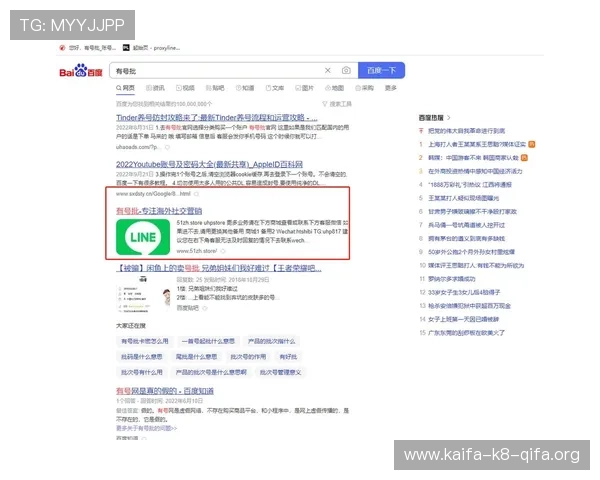This screenshot has height=480, width=600.
Task: Select related search 有好批
Action: [288, 357]
